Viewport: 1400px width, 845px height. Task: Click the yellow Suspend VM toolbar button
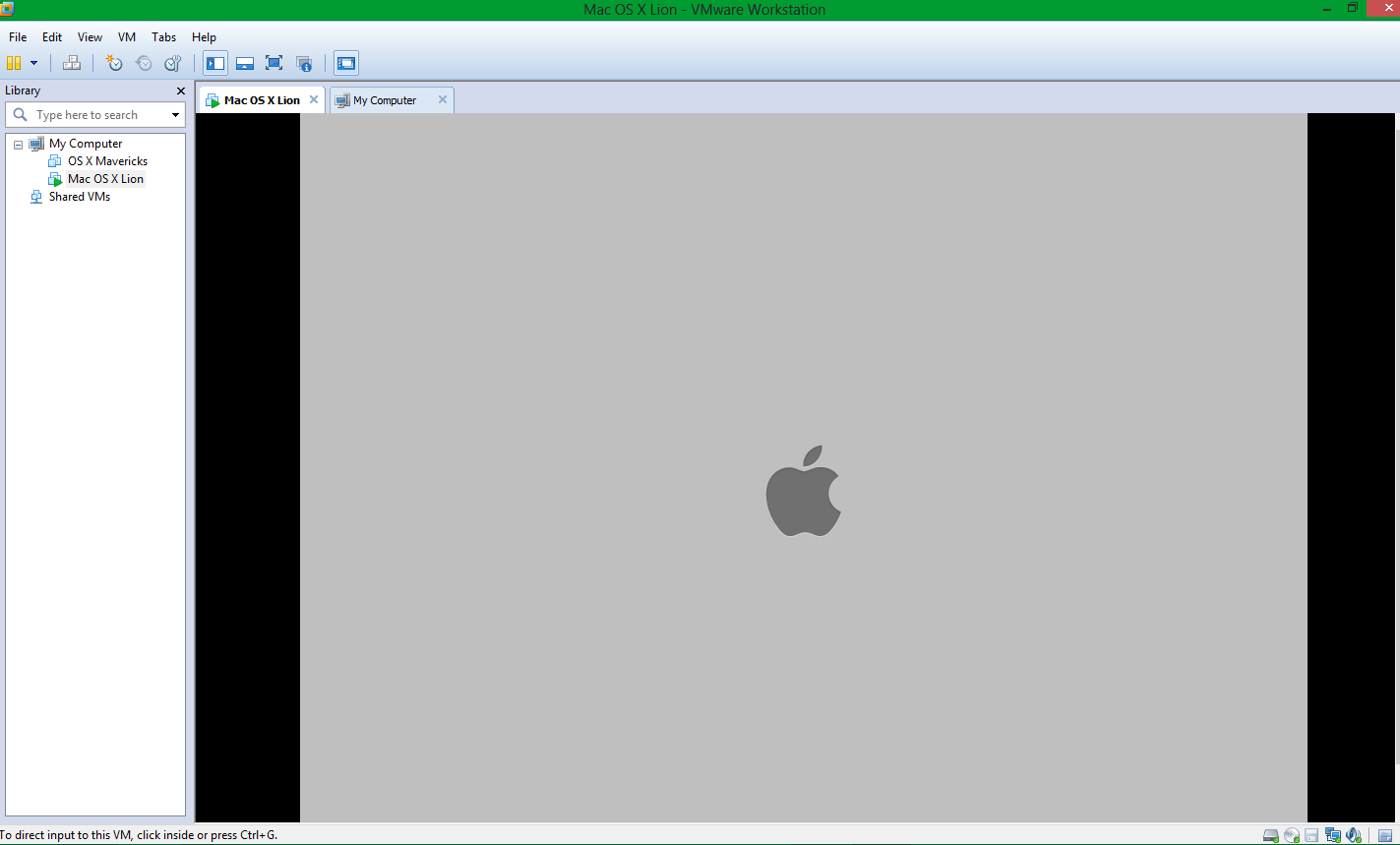[14, 63]
